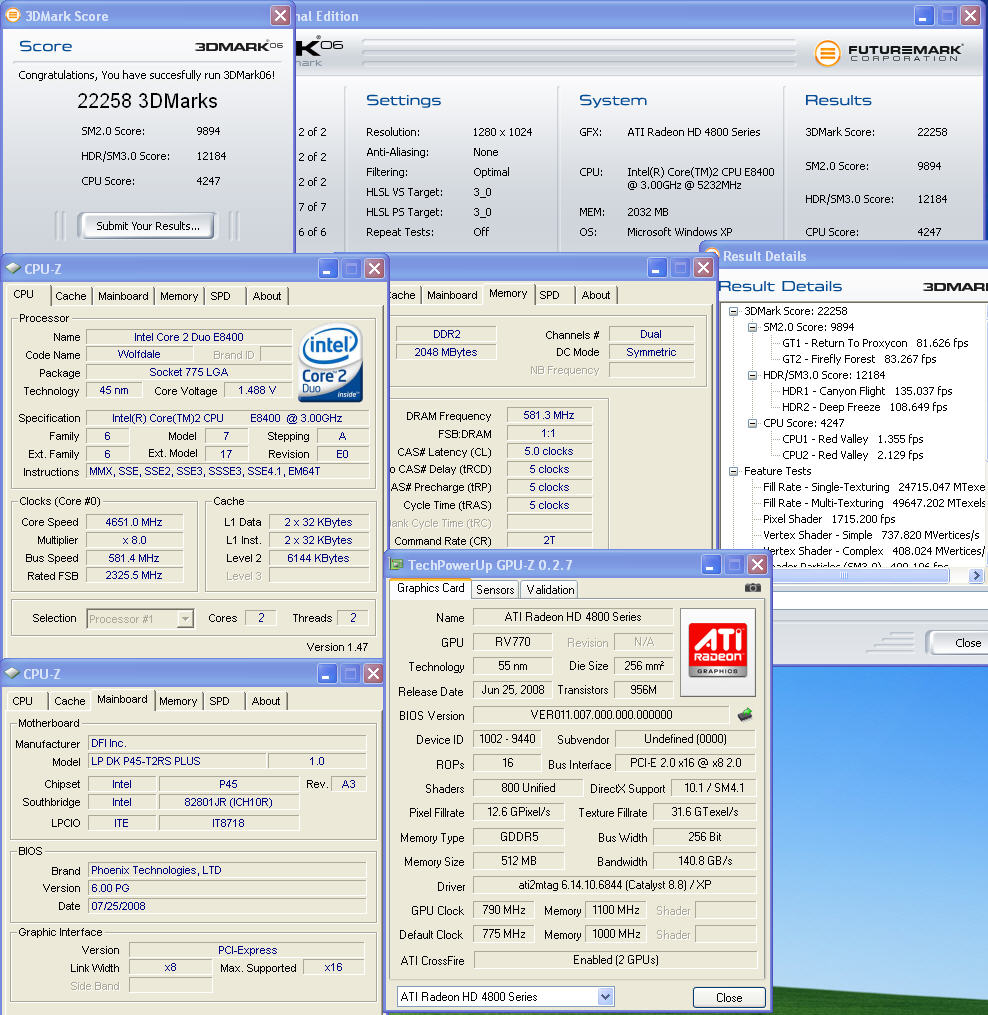The height and width of the screenshot is (1015, 988).
Task: Click the Rated FSB 2325.5 MHz value
Action: 134,575
